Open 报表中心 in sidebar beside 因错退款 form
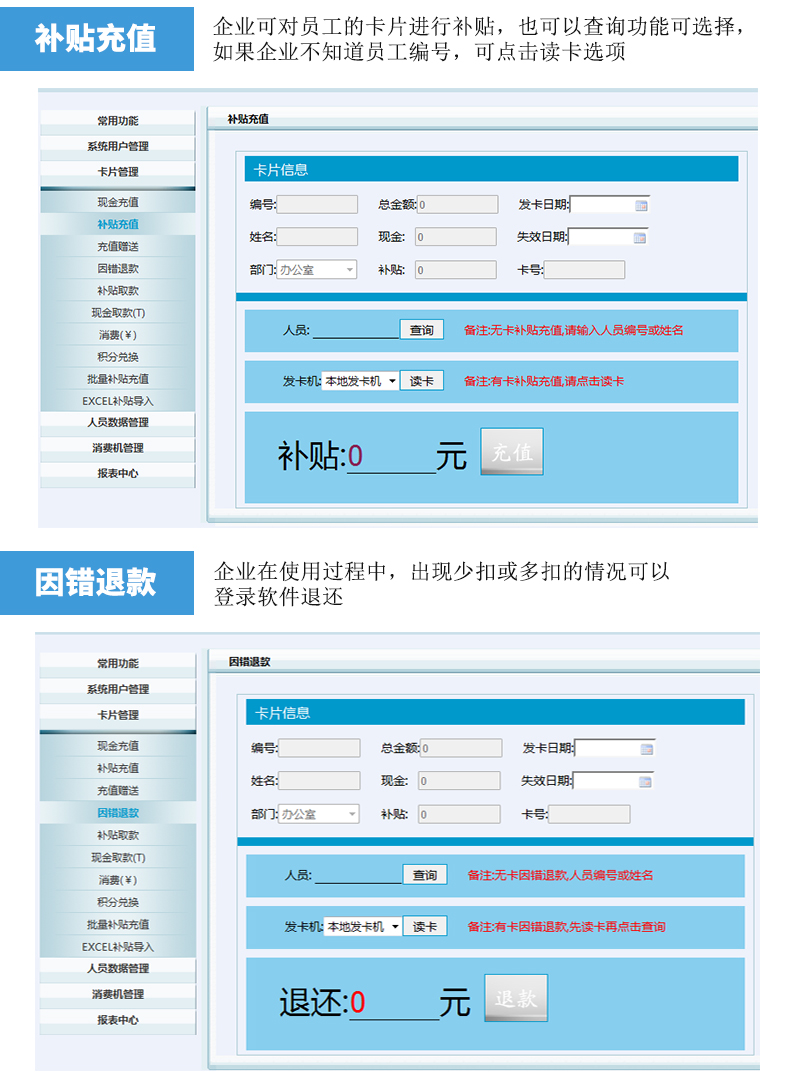 (x=117, y=1020)
